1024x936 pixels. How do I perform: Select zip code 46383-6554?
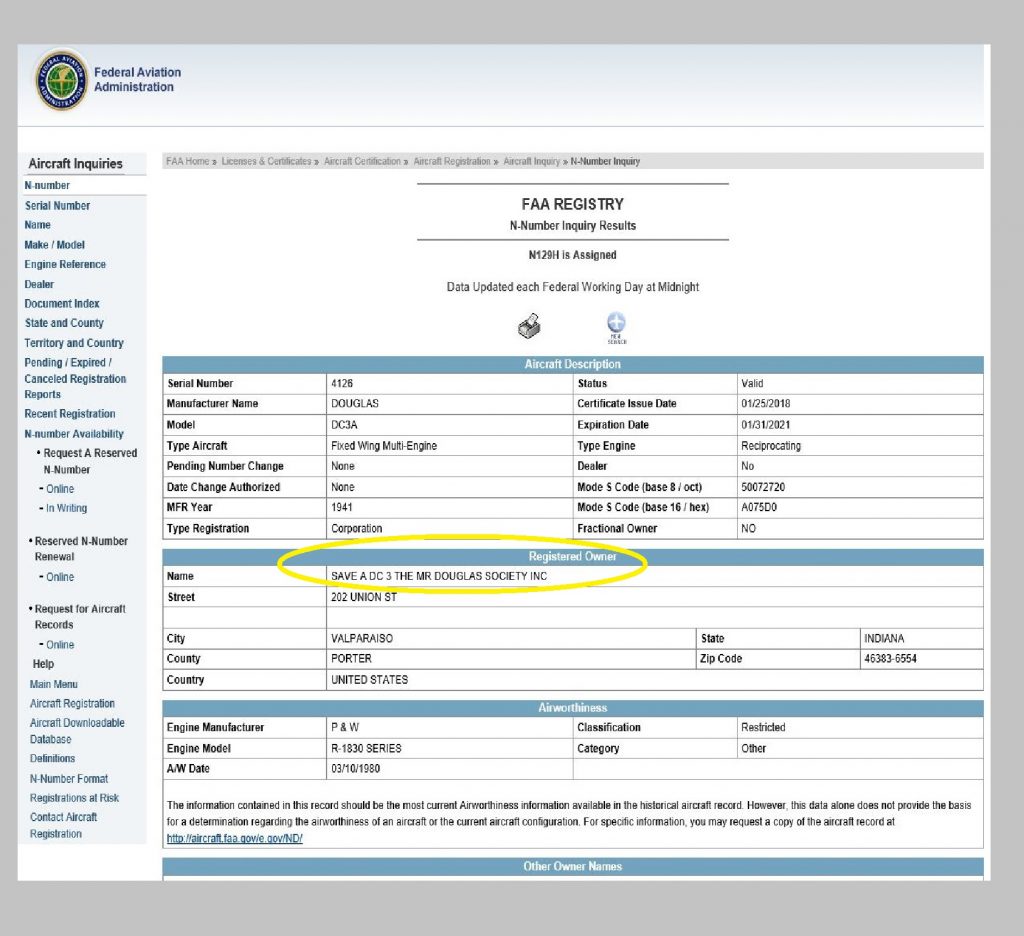890,659
